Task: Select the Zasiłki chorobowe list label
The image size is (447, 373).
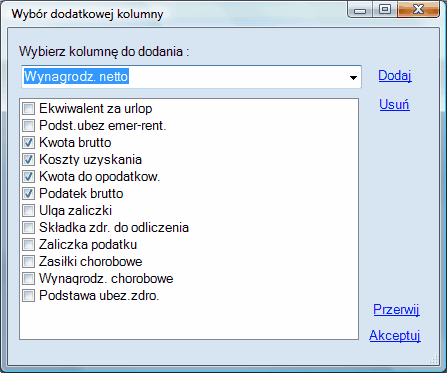Action: click(x=91, y=262)
